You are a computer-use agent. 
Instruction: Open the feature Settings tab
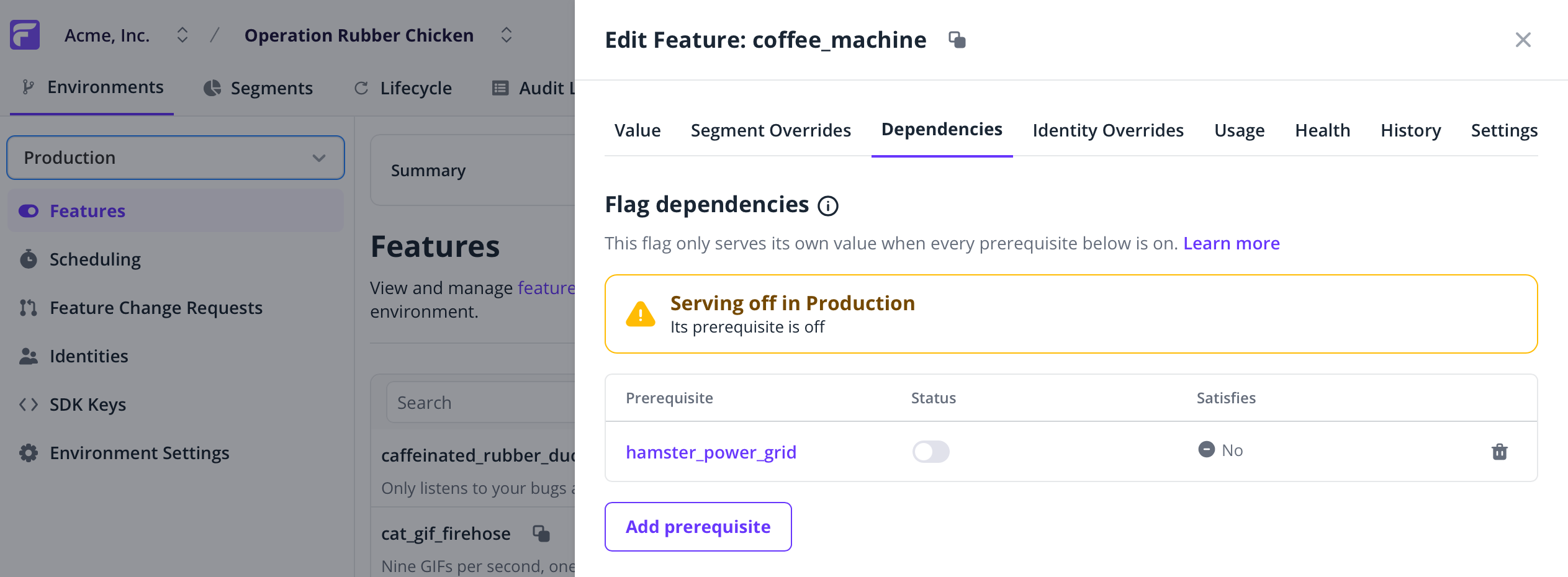click(x=1504, y=130)
